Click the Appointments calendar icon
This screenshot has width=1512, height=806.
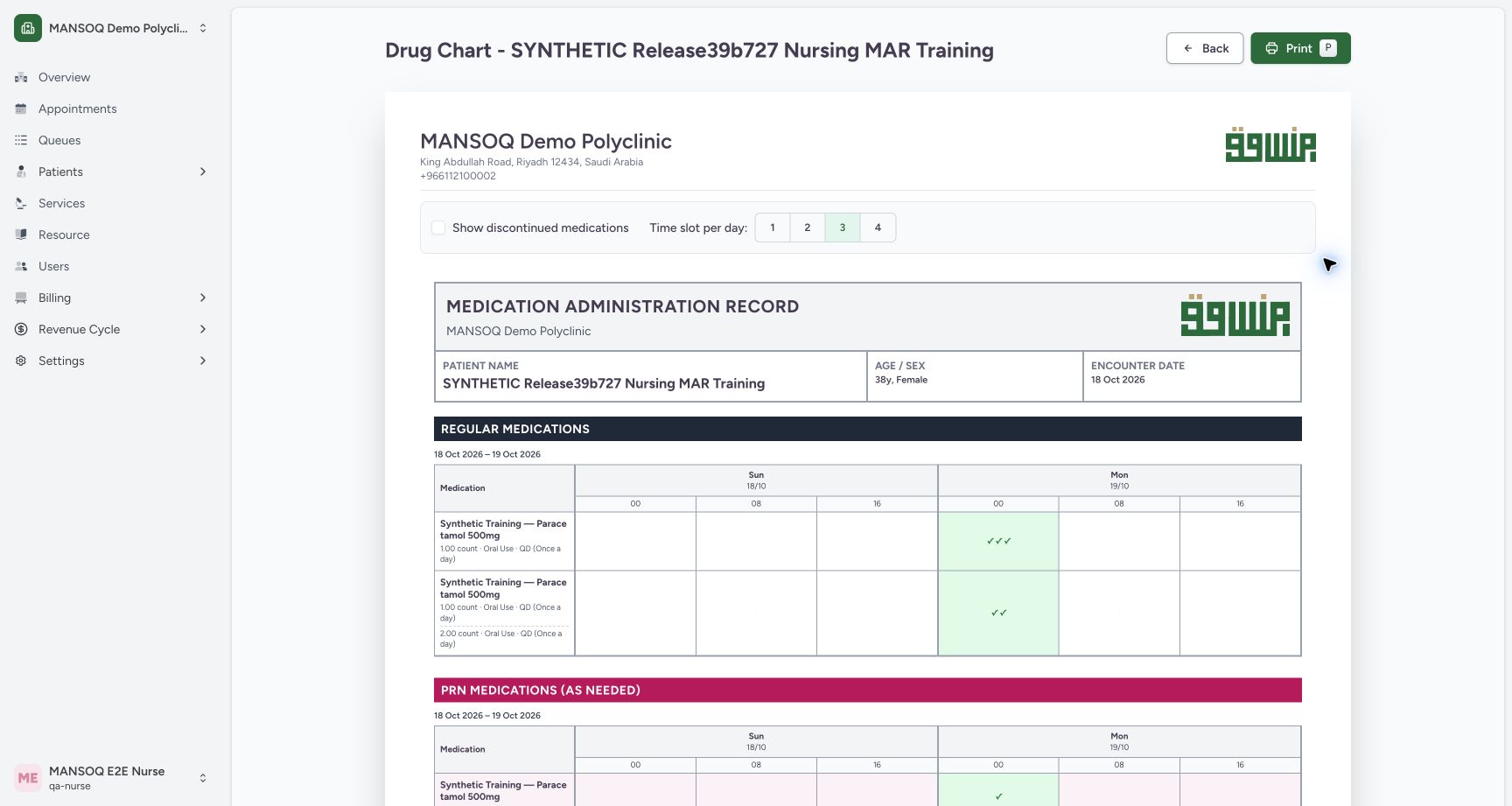point(21,109)
